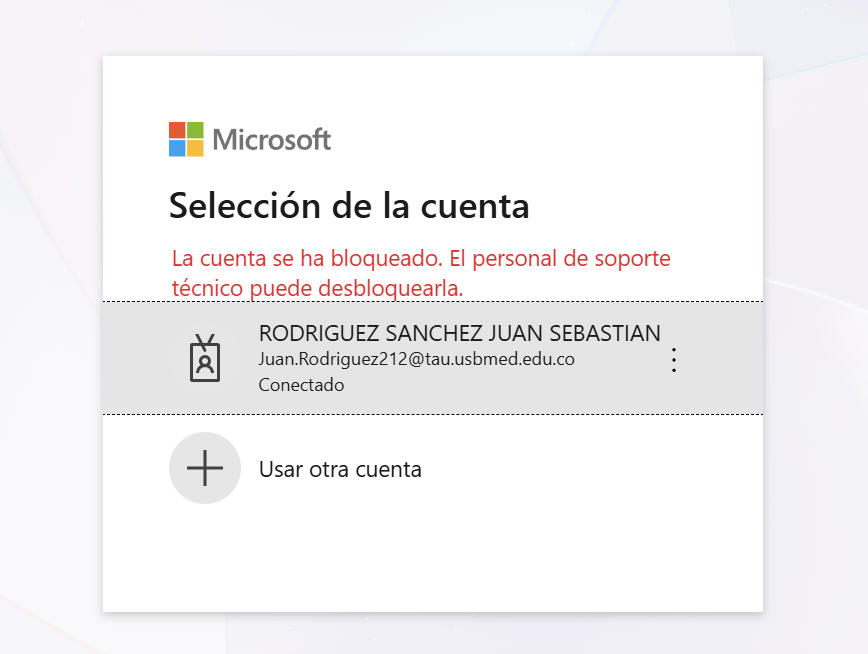The height and width of the screenshot is (654, 868).
Task: Select the green square in the Microsoft logo
Action: pos(195,130)
